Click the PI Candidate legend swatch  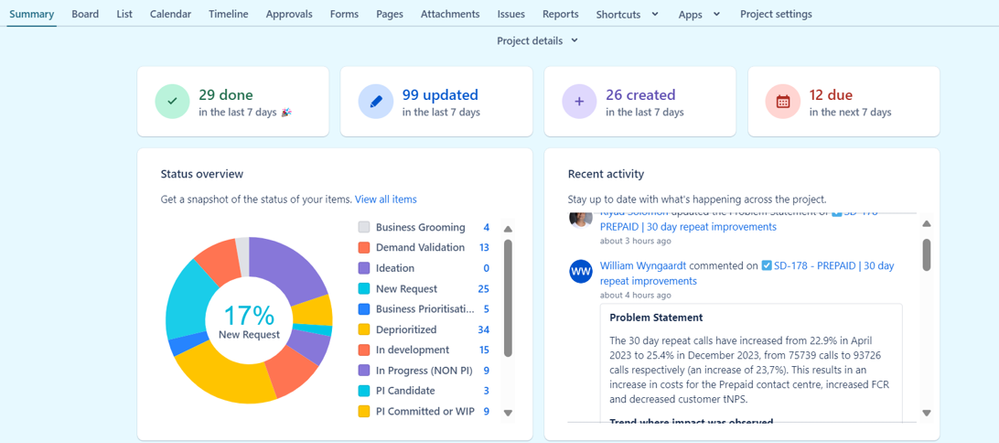(364, 391)
